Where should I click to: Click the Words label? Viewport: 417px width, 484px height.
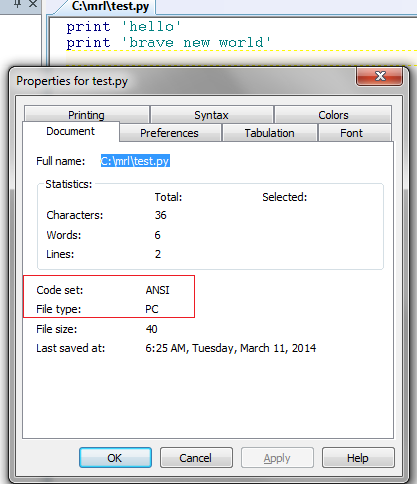(x=64, y=235)
